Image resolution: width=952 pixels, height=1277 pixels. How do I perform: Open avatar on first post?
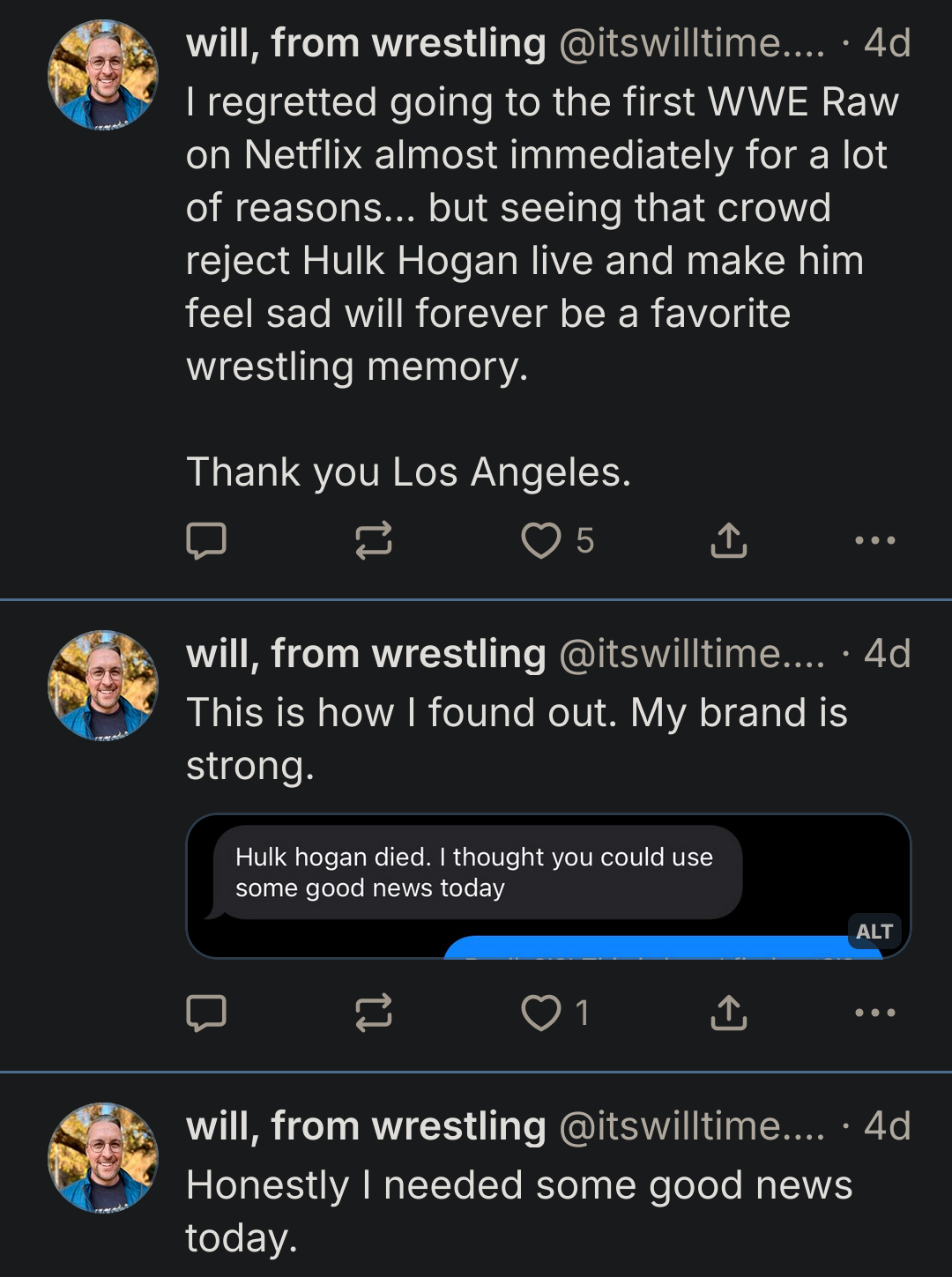point(103,75)
